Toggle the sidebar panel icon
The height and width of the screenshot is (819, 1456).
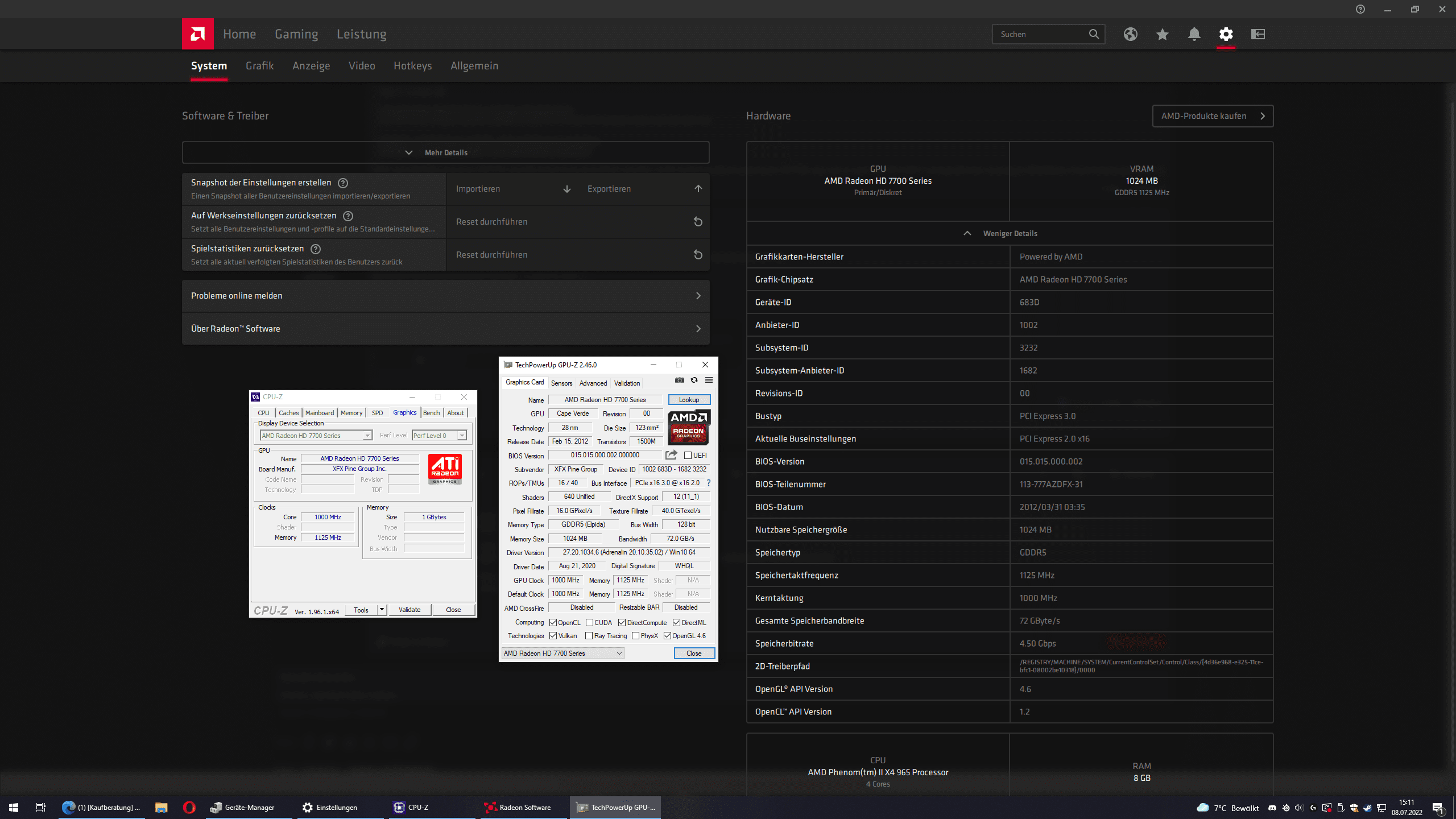point(1258,34)
